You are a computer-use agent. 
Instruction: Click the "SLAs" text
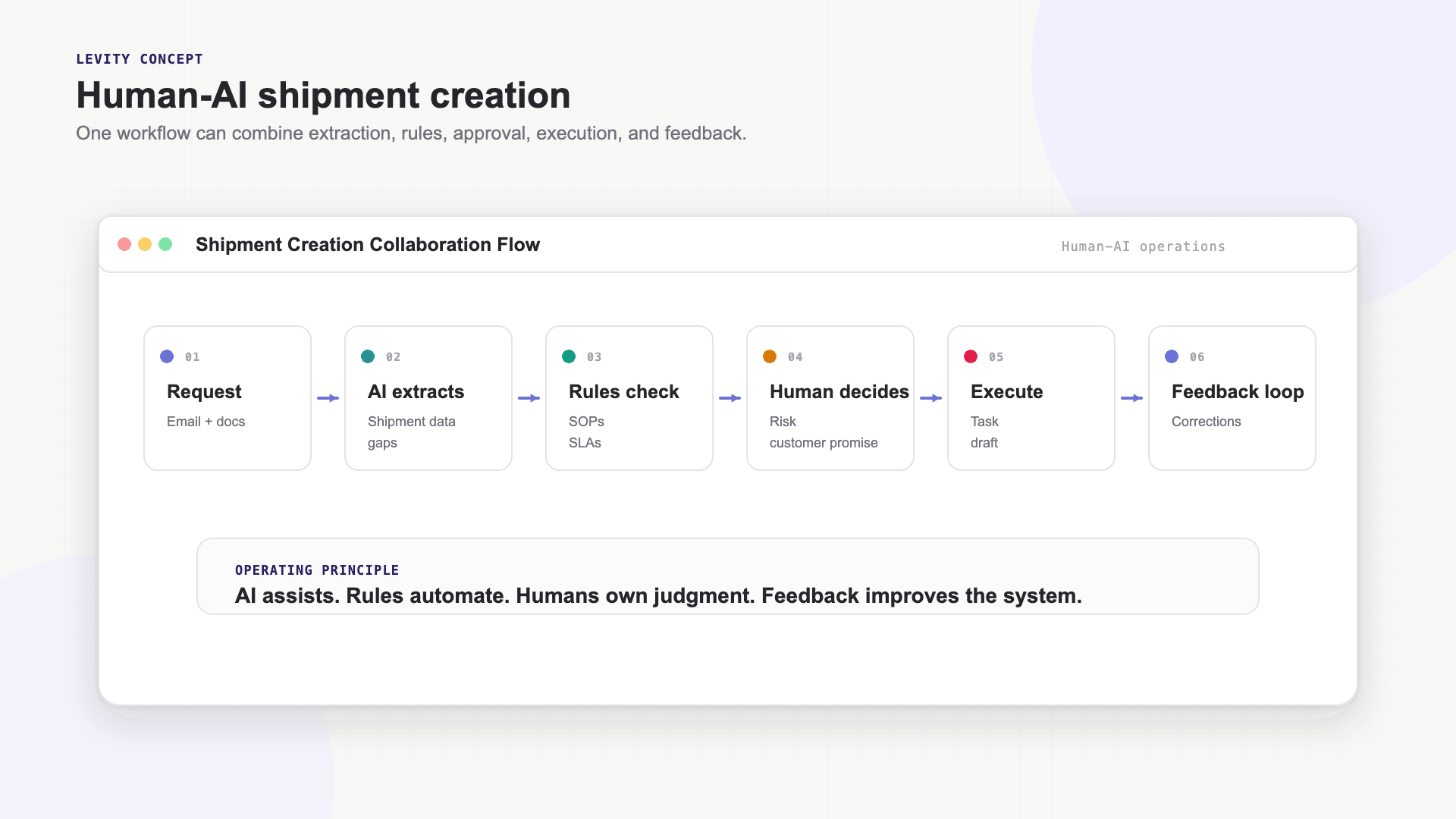click(585, 443)
